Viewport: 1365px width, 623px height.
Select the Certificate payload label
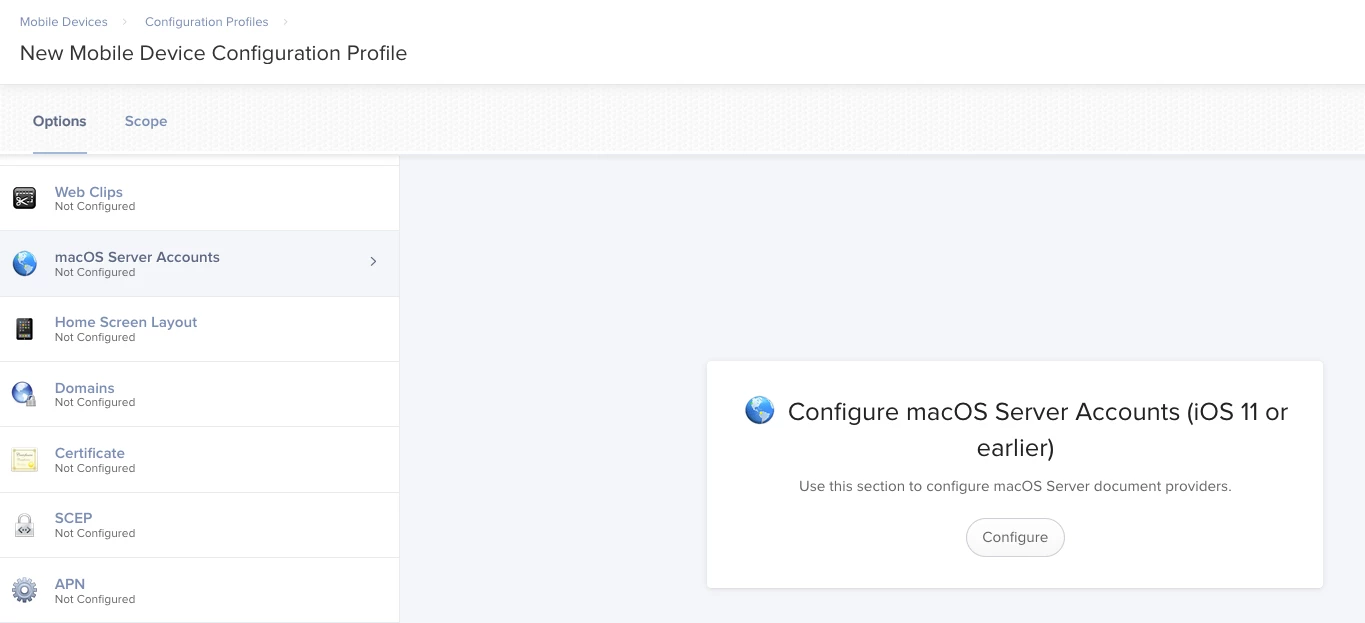click(90, 453)
